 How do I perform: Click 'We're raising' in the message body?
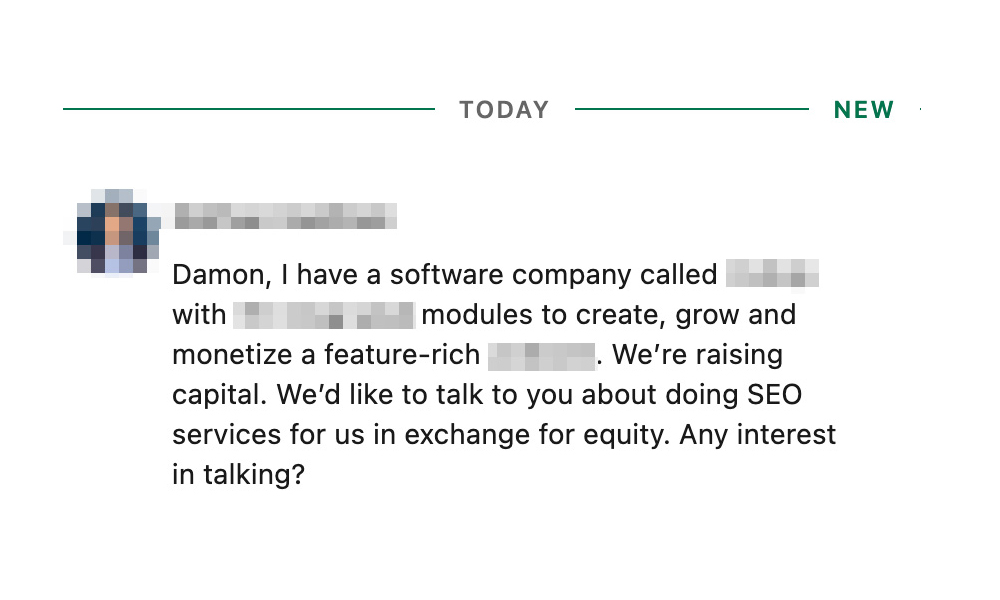pos(697,355)
